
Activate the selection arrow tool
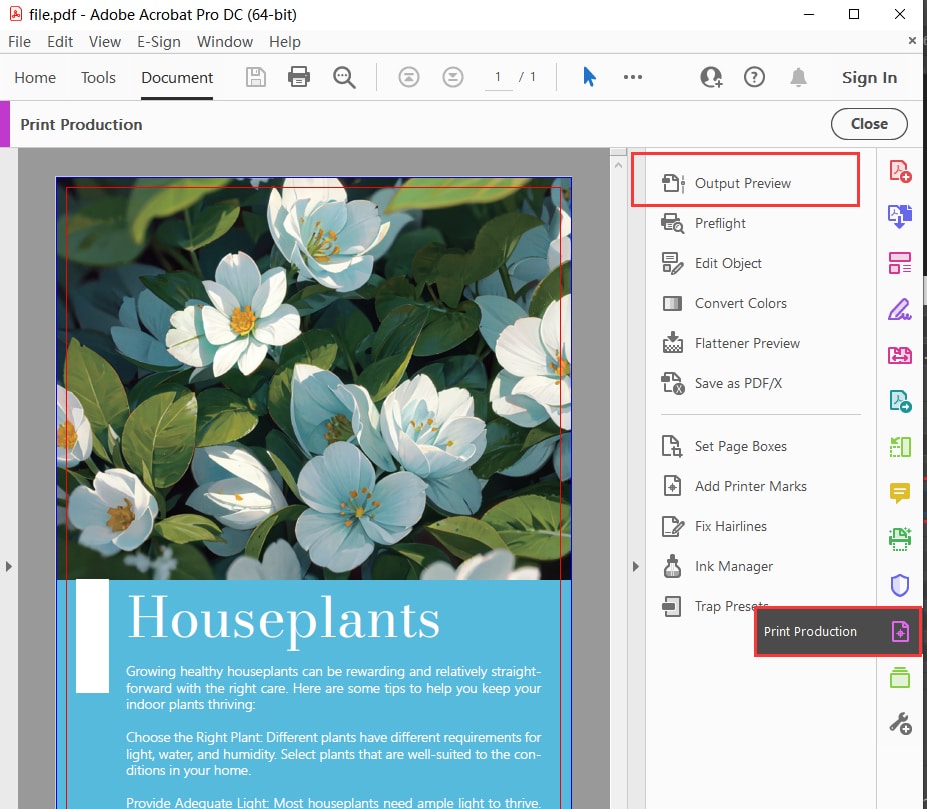click(589, 77)
